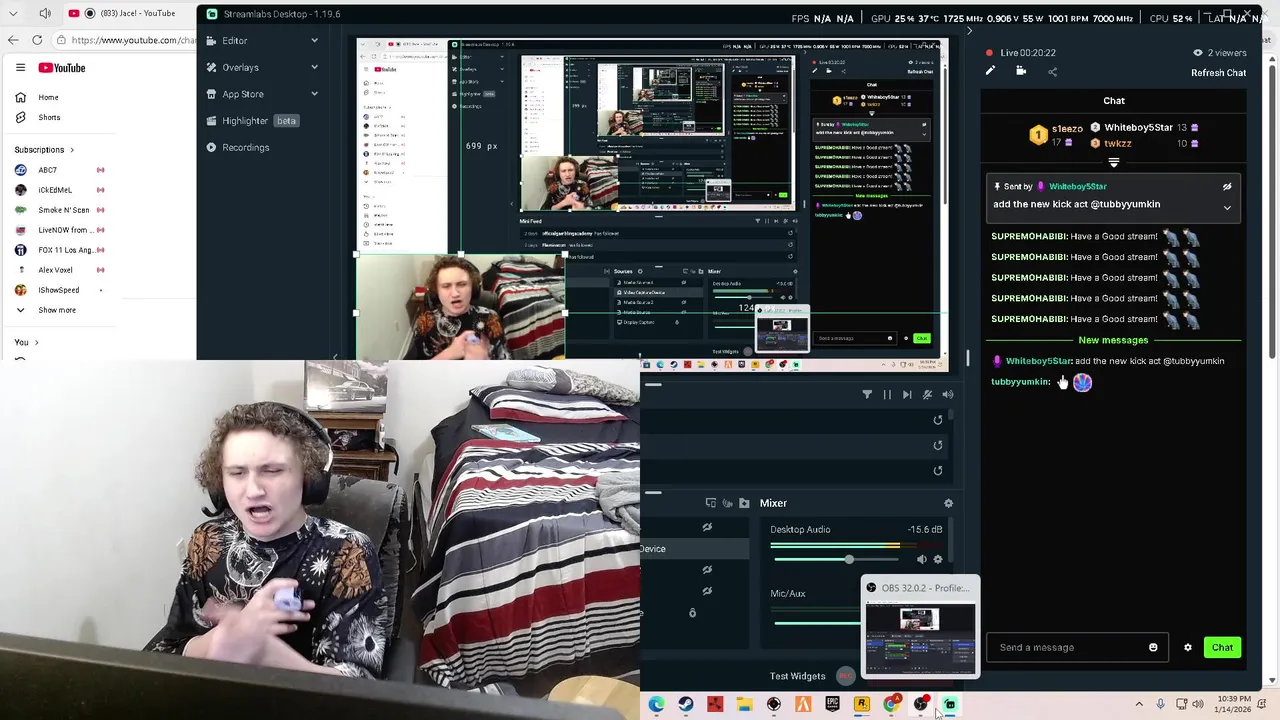1280x720 pixels.
Task: Add a folder in Sources panel
Action: click(x=744, y=503)
